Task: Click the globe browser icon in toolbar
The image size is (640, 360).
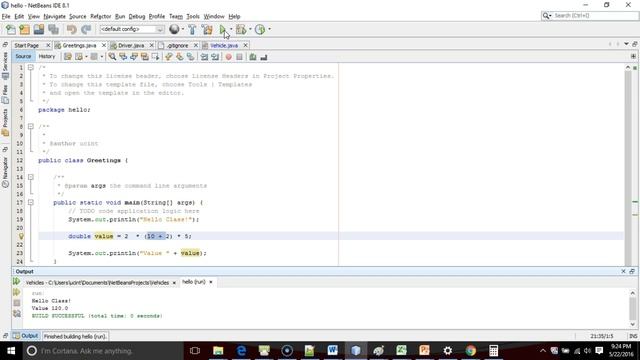Action: pos(174,29)
